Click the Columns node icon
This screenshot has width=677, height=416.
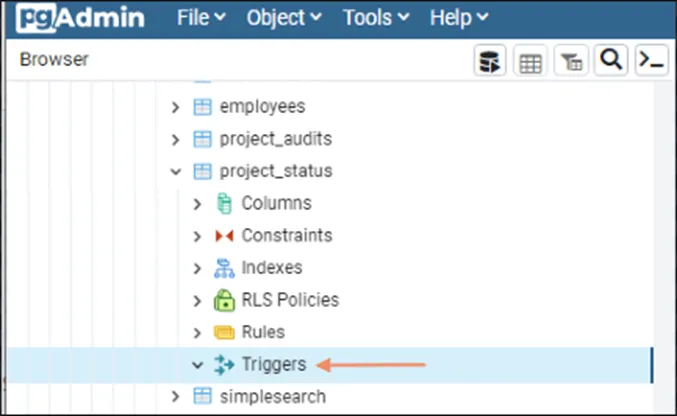click(x=225, y=204)
